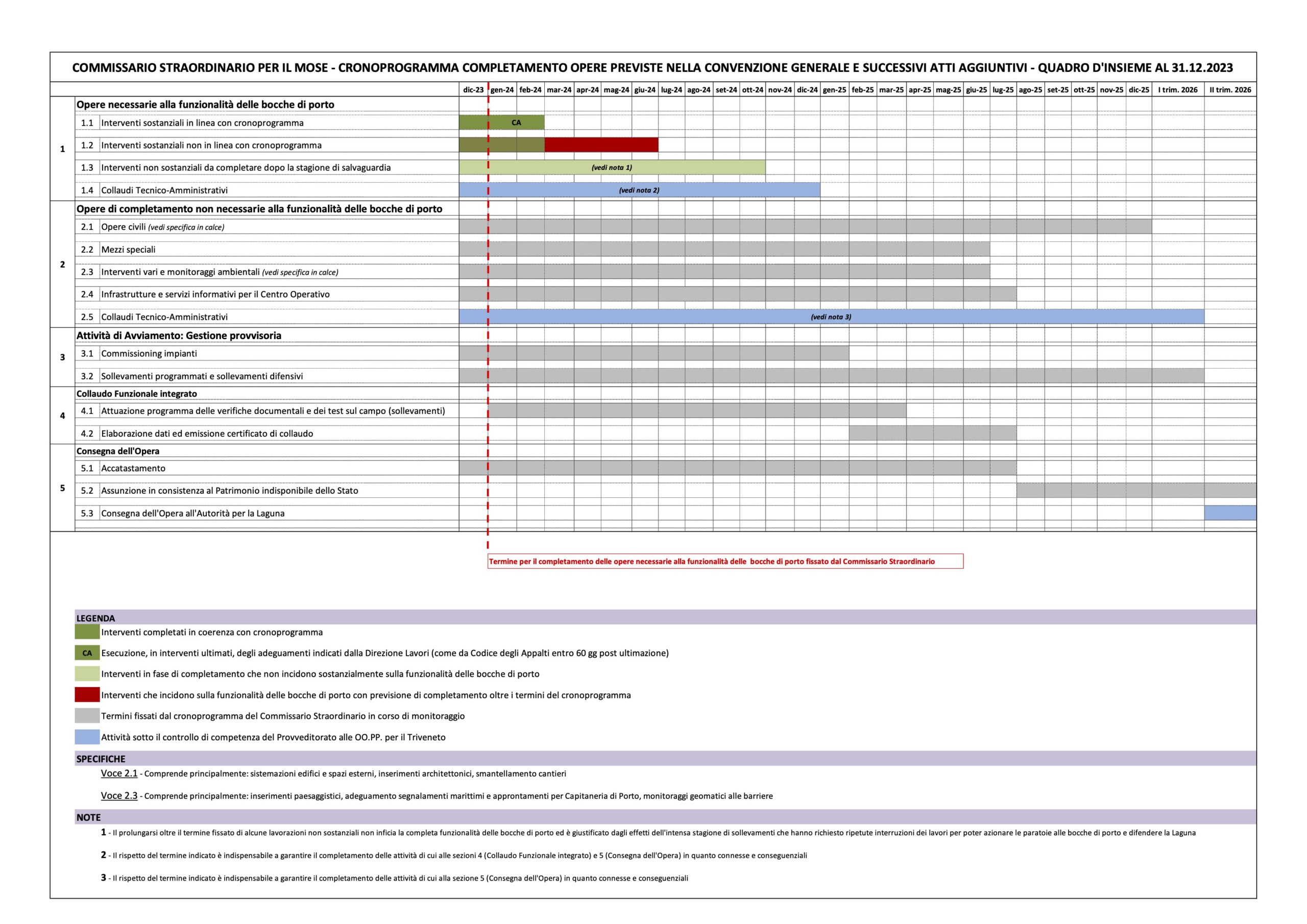Click the 'dic-23' column header

coord(474,89)
